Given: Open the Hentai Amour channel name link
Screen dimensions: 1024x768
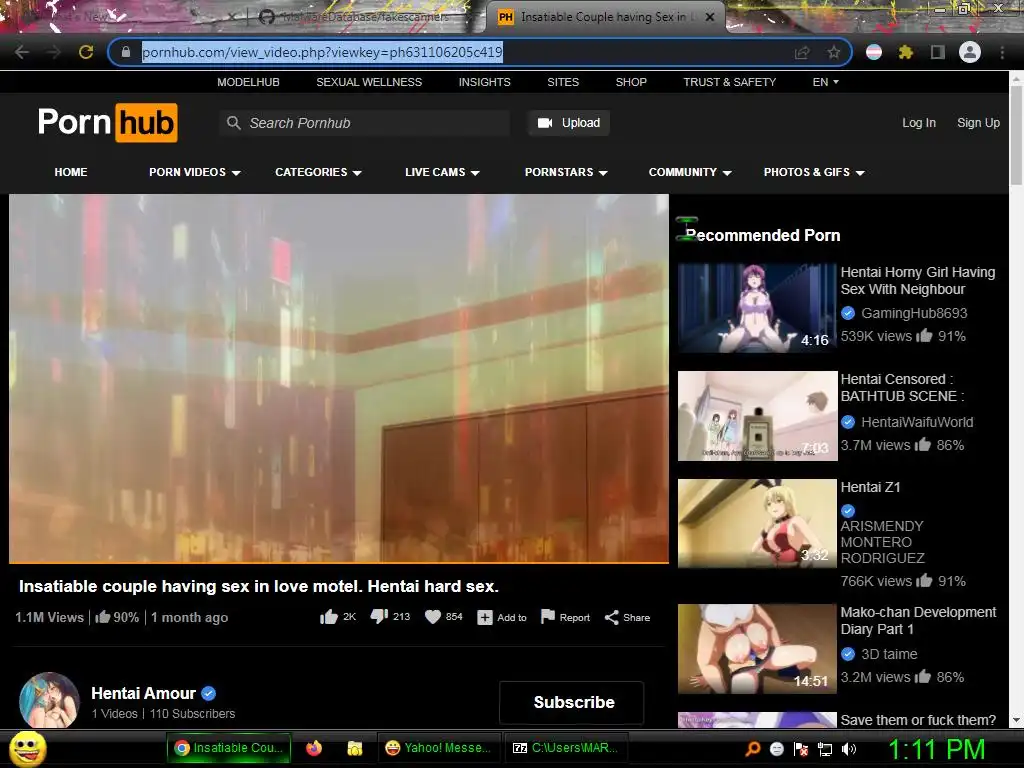Looking at the screenshot, I should pyautogui.click(x=144, y=694).
